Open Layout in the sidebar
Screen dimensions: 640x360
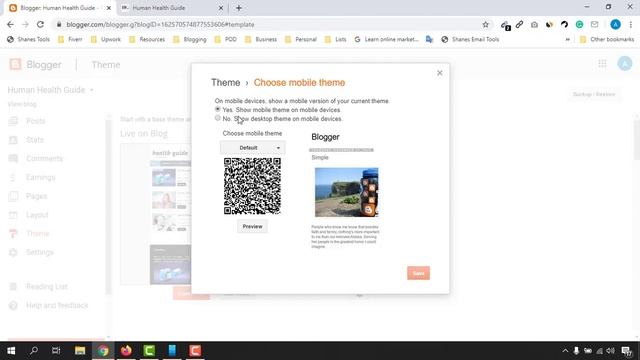coord(37,215)
